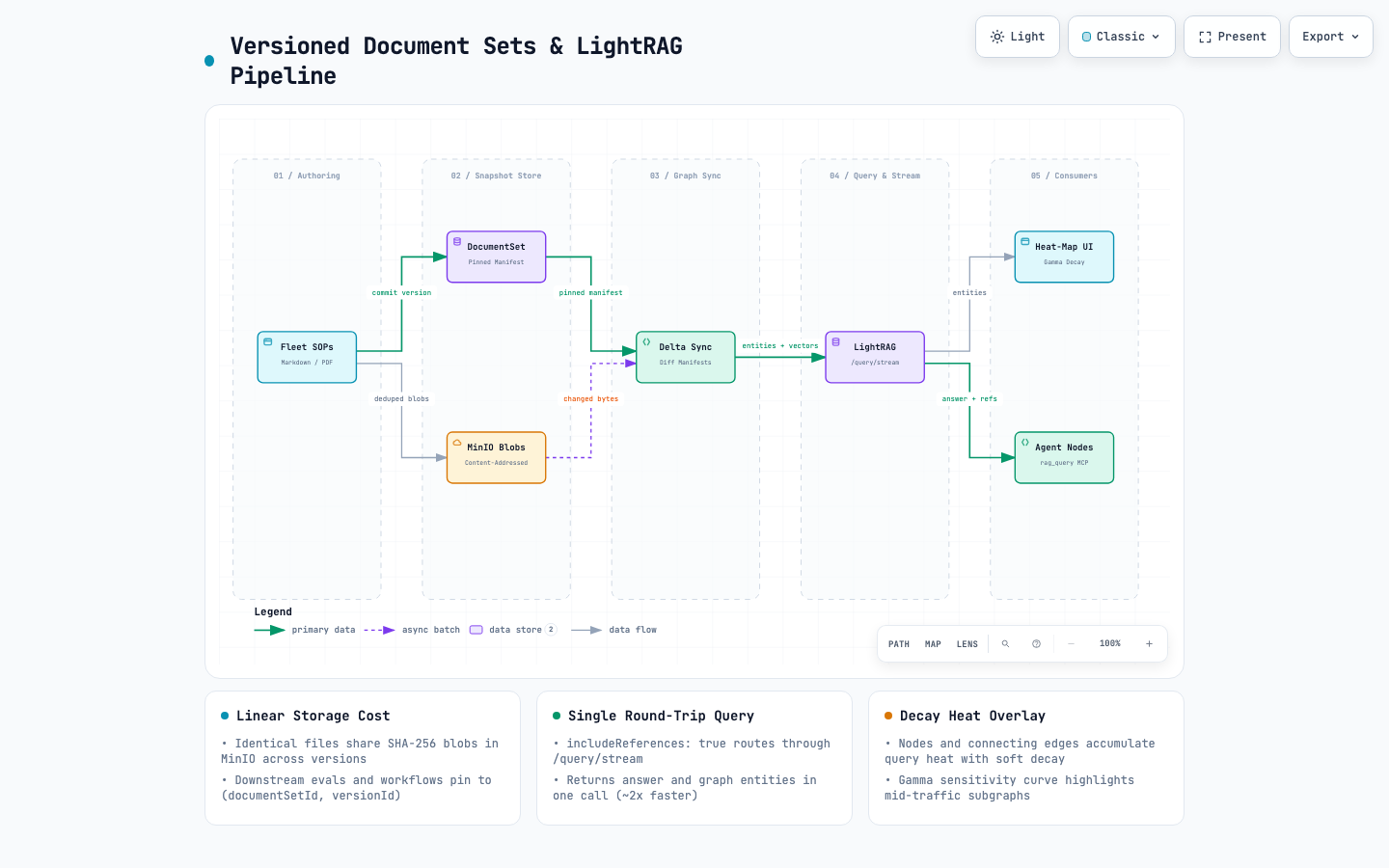Switch to MAP mode
This screenshot has width=1389, height=868.
933,644
